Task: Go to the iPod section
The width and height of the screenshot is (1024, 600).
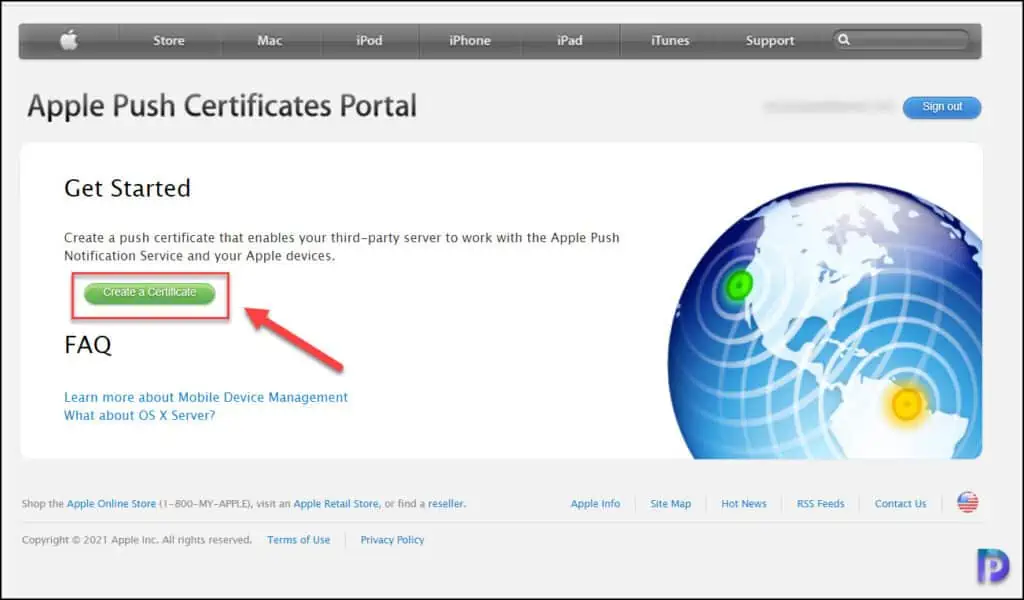Action: 369,40
